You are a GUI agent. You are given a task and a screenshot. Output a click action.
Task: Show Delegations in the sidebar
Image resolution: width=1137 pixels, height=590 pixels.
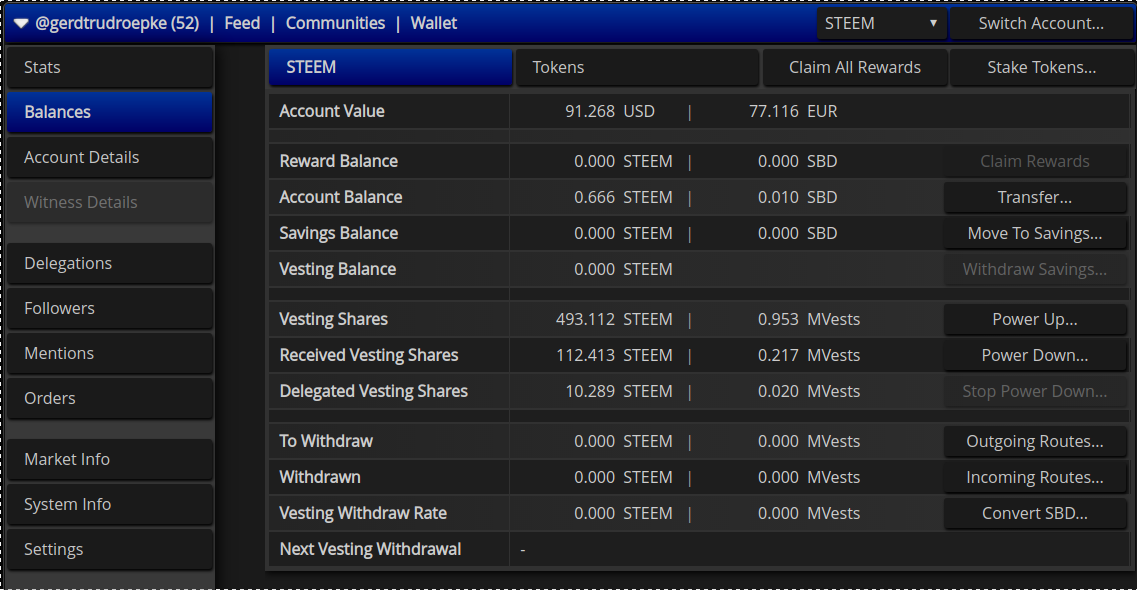point(110,263)
